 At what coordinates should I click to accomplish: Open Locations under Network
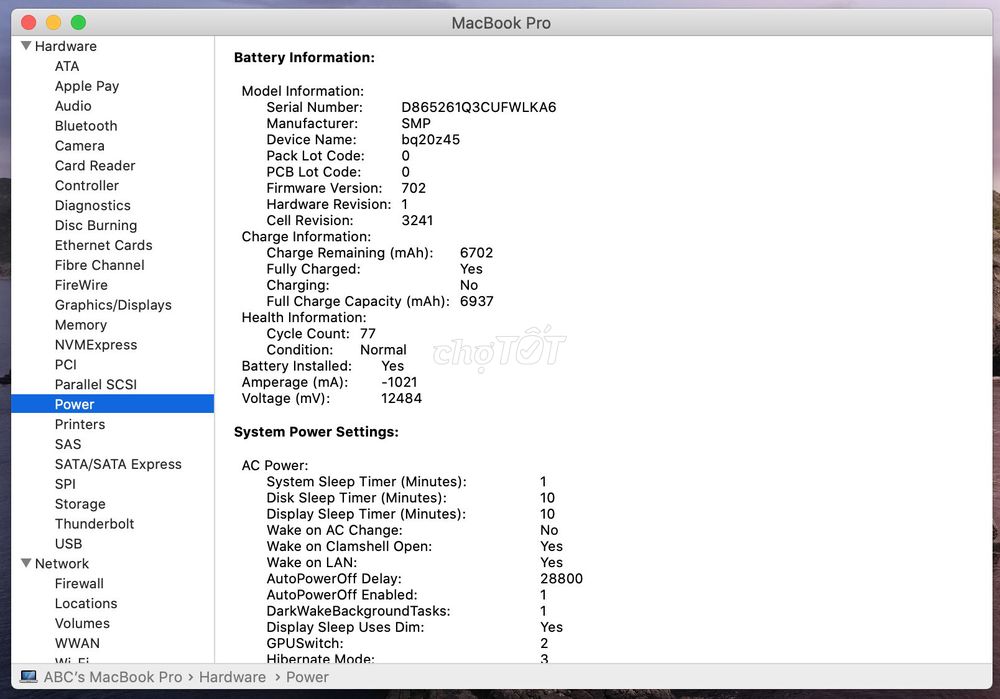pos(86,603)
